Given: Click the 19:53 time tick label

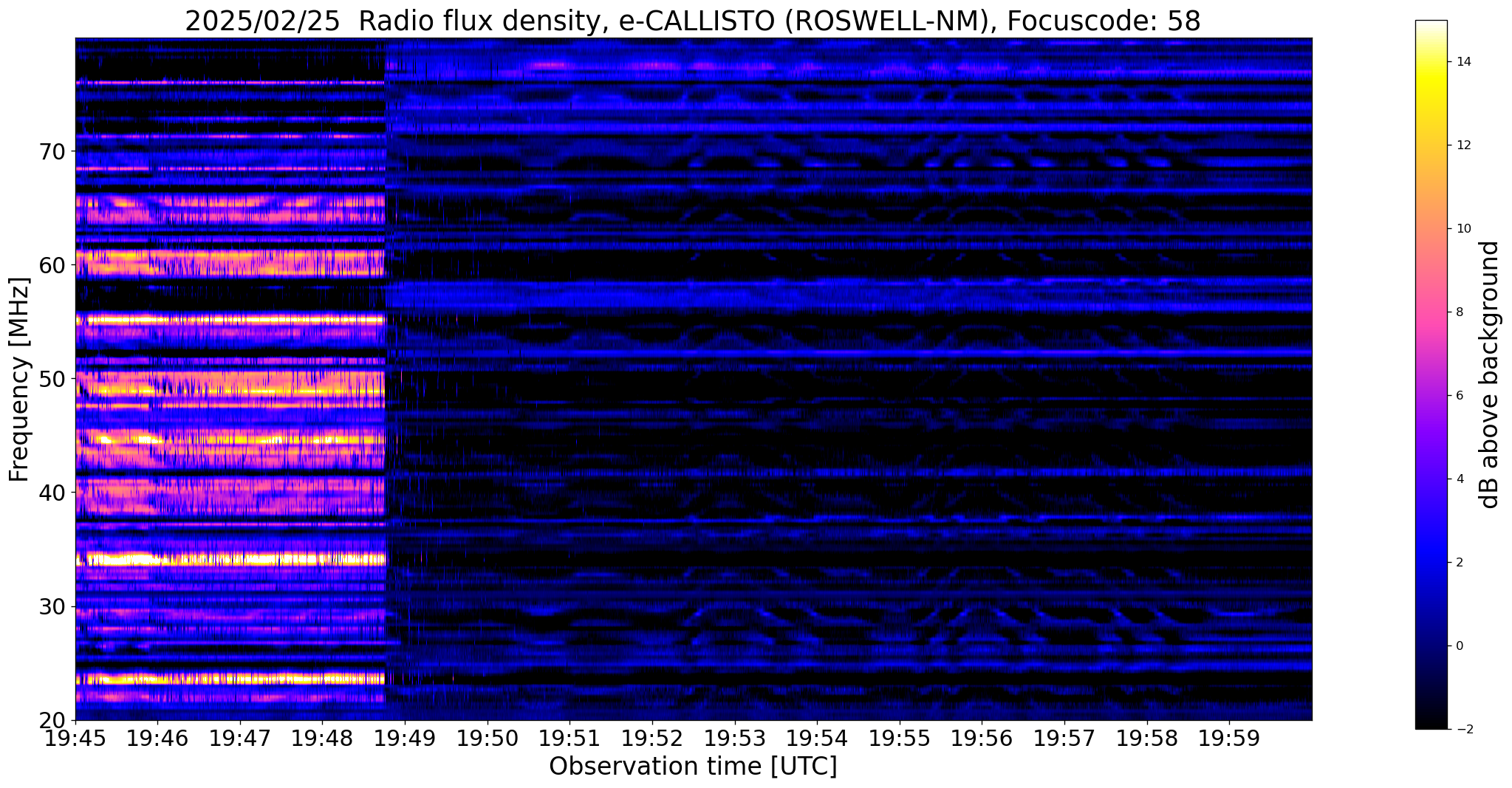Looking at the screenshot, I should pos(735,738).
